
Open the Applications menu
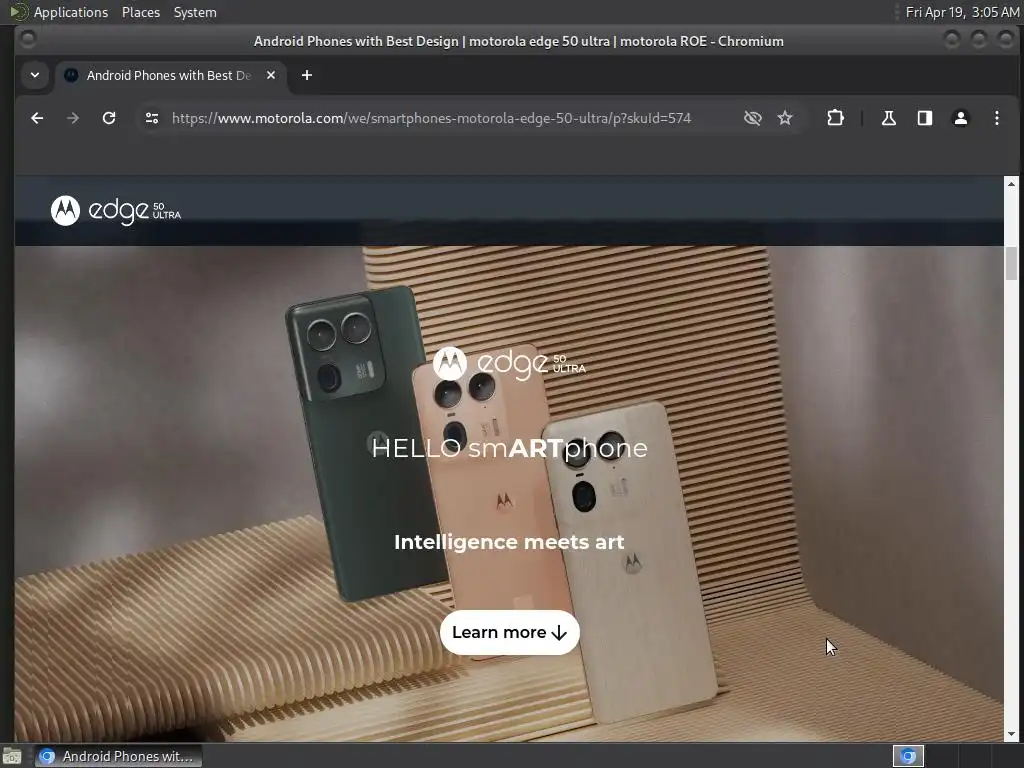coord(71,12)
